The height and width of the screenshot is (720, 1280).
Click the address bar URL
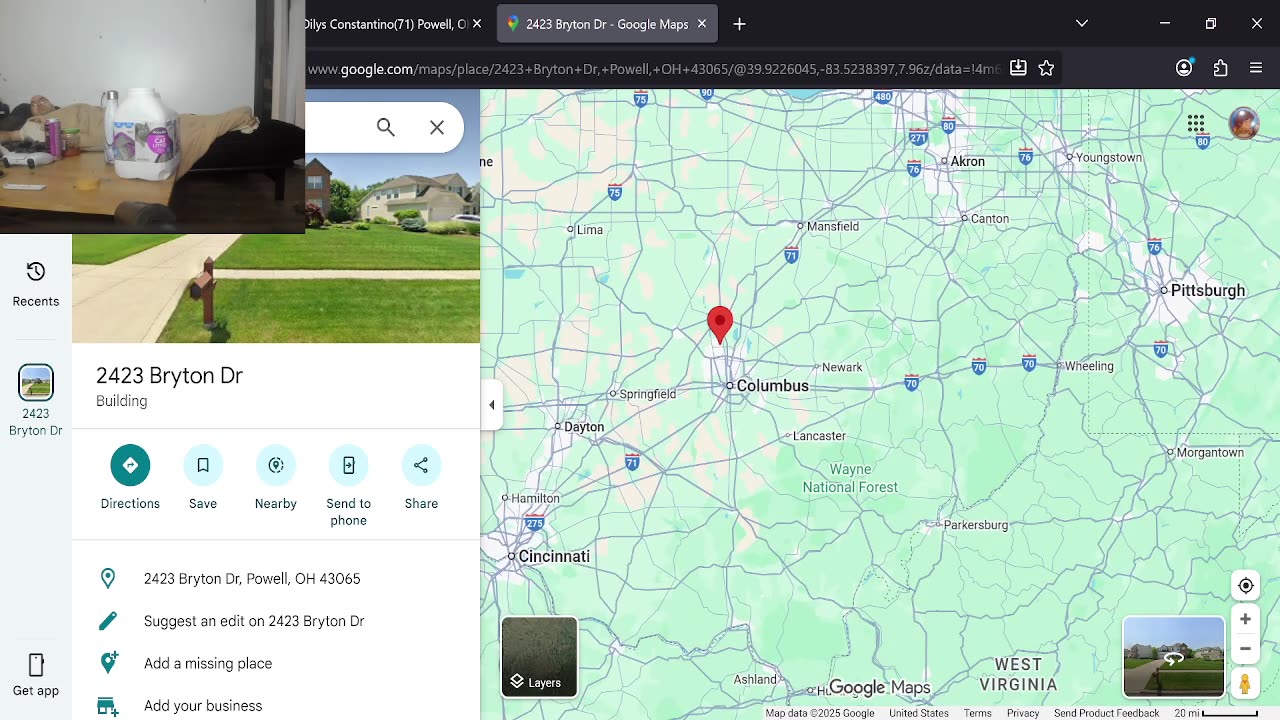tap(653, 69)
